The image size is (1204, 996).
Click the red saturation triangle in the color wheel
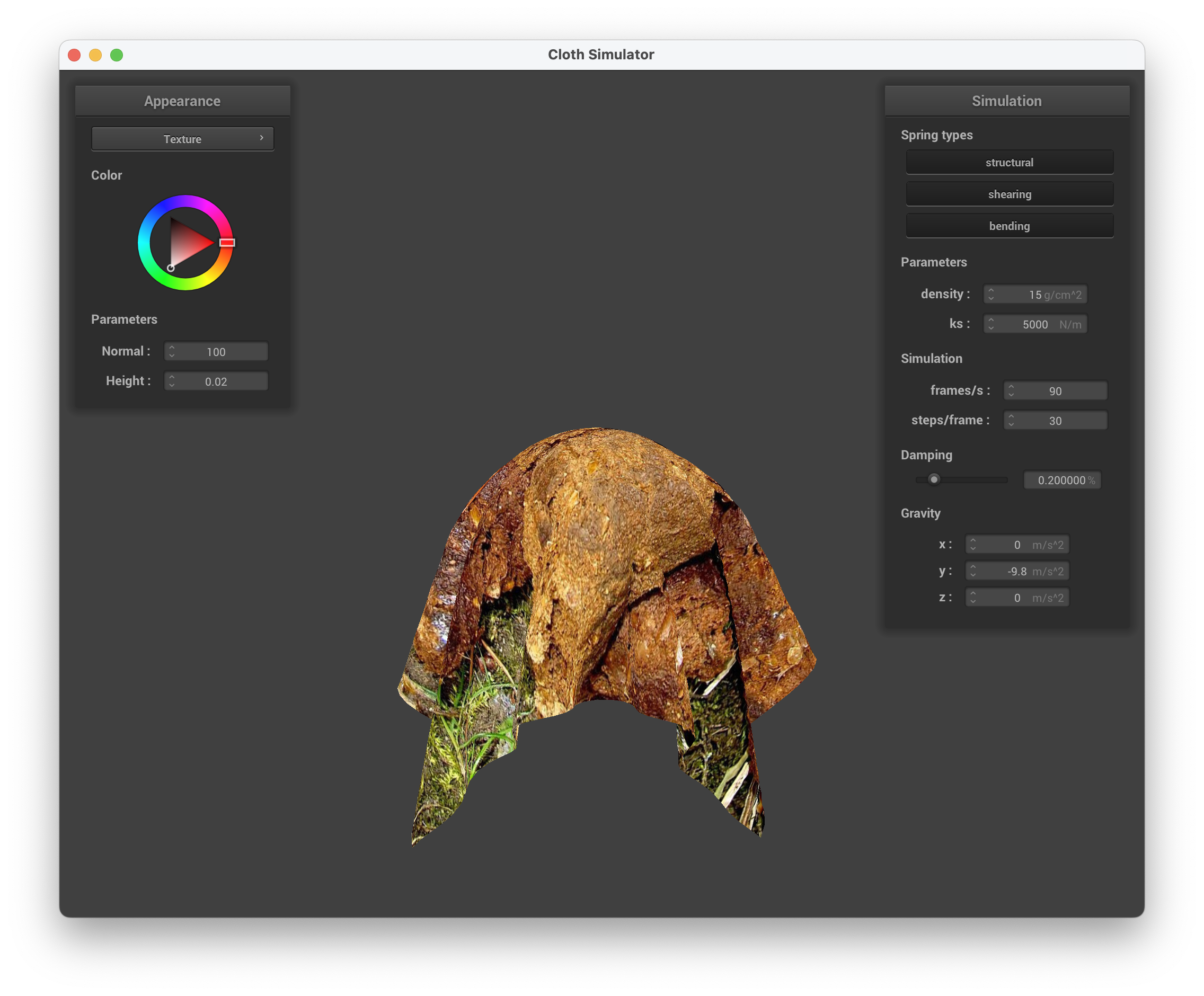coord(188,243)
